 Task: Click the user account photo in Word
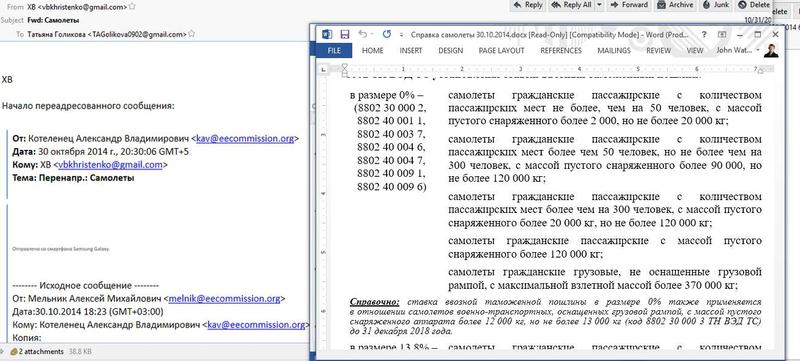click(771, 50)
